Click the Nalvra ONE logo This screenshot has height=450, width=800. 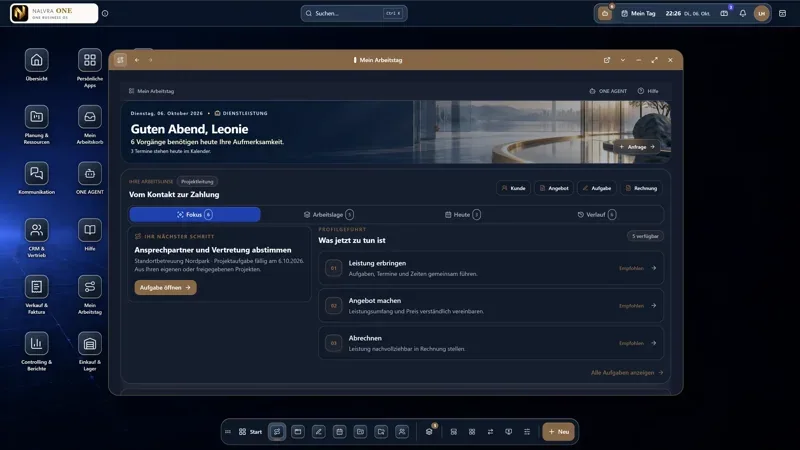point(54,13)
